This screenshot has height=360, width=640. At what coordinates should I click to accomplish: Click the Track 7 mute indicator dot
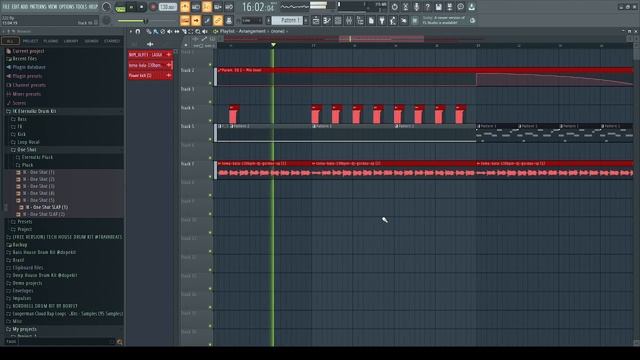coord(211,177)
